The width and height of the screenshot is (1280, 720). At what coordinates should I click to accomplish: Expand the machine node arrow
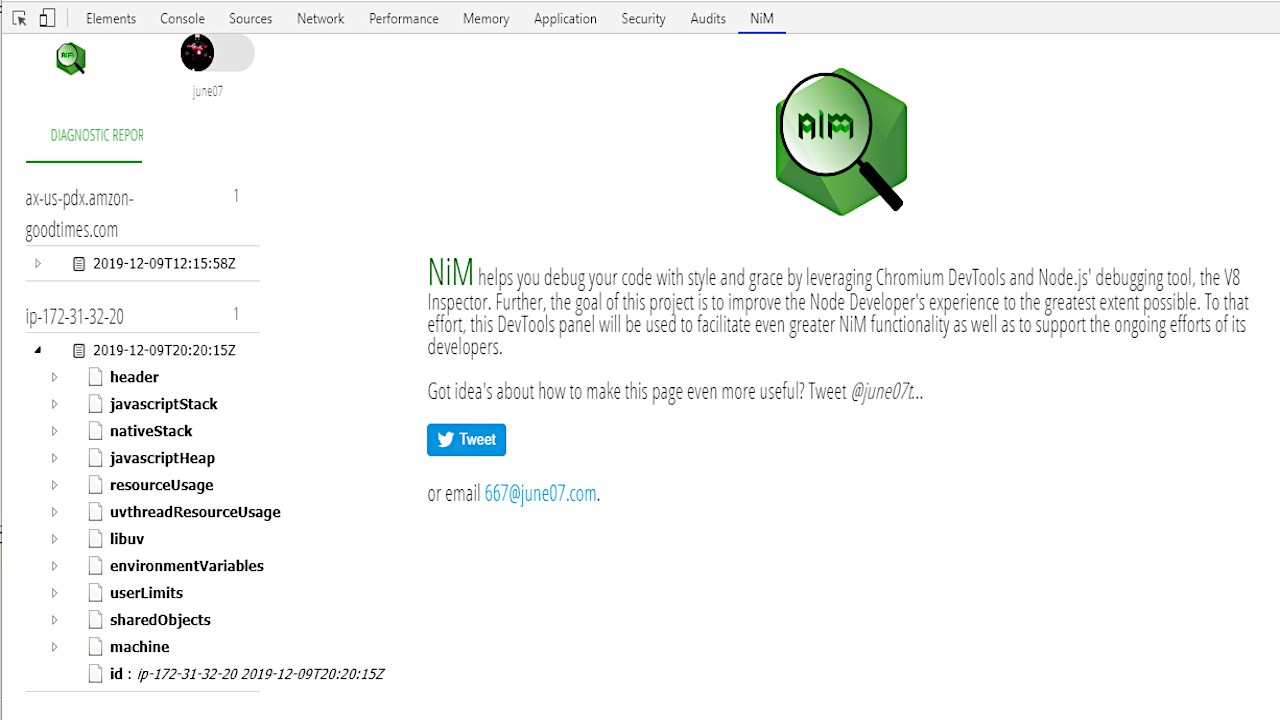[55, 647]
